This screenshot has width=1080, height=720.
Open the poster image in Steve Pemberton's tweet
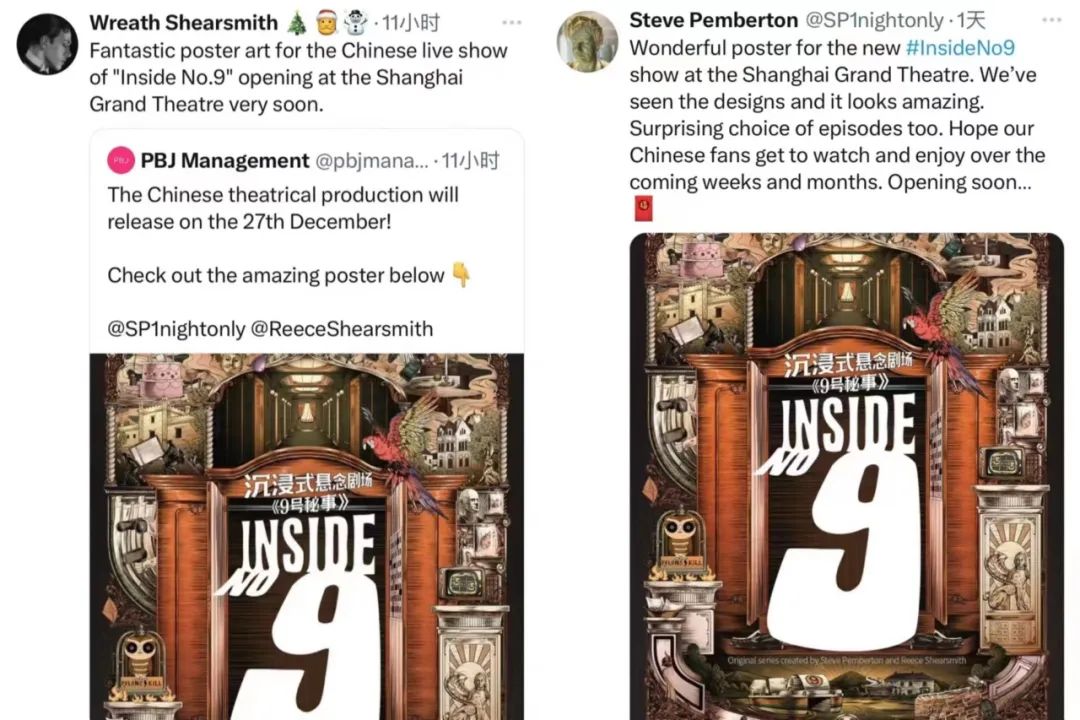847,477
